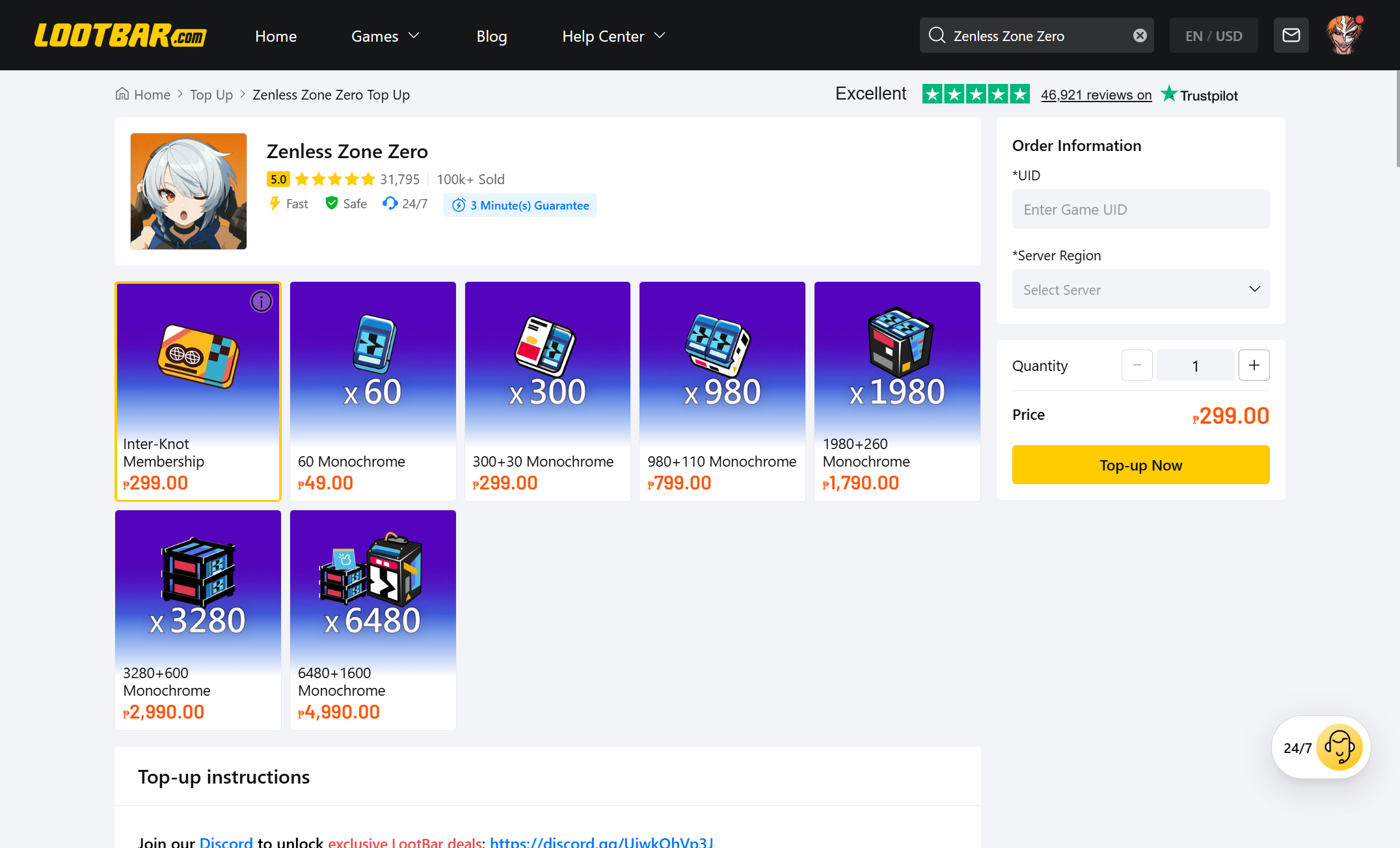Image resolution: width=1400 pixels, height=848 pixels.
Task: Select the 60 Monochrome package
Action: 373,391
